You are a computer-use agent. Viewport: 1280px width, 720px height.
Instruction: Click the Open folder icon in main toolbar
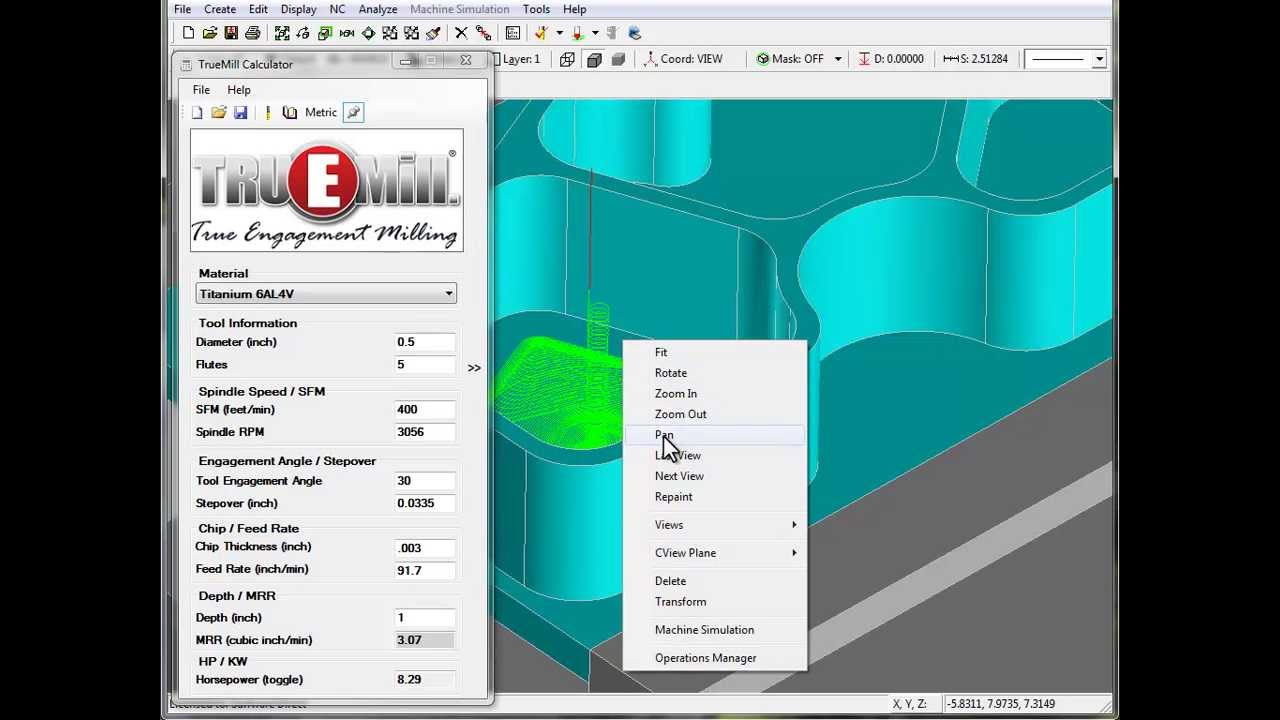point(209,33)
